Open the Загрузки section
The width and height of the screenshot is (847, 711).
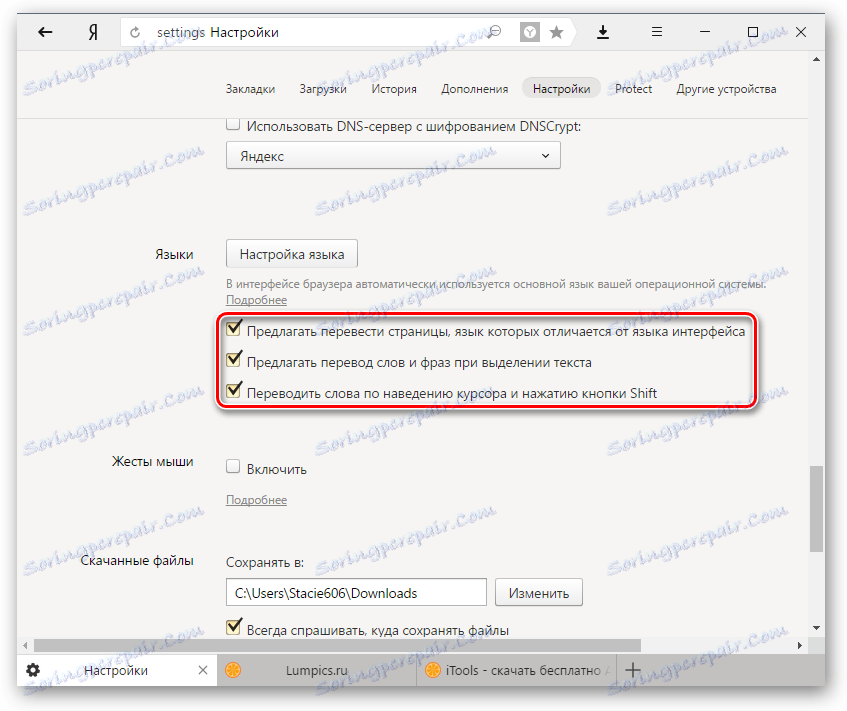click(x=323, y=89)
